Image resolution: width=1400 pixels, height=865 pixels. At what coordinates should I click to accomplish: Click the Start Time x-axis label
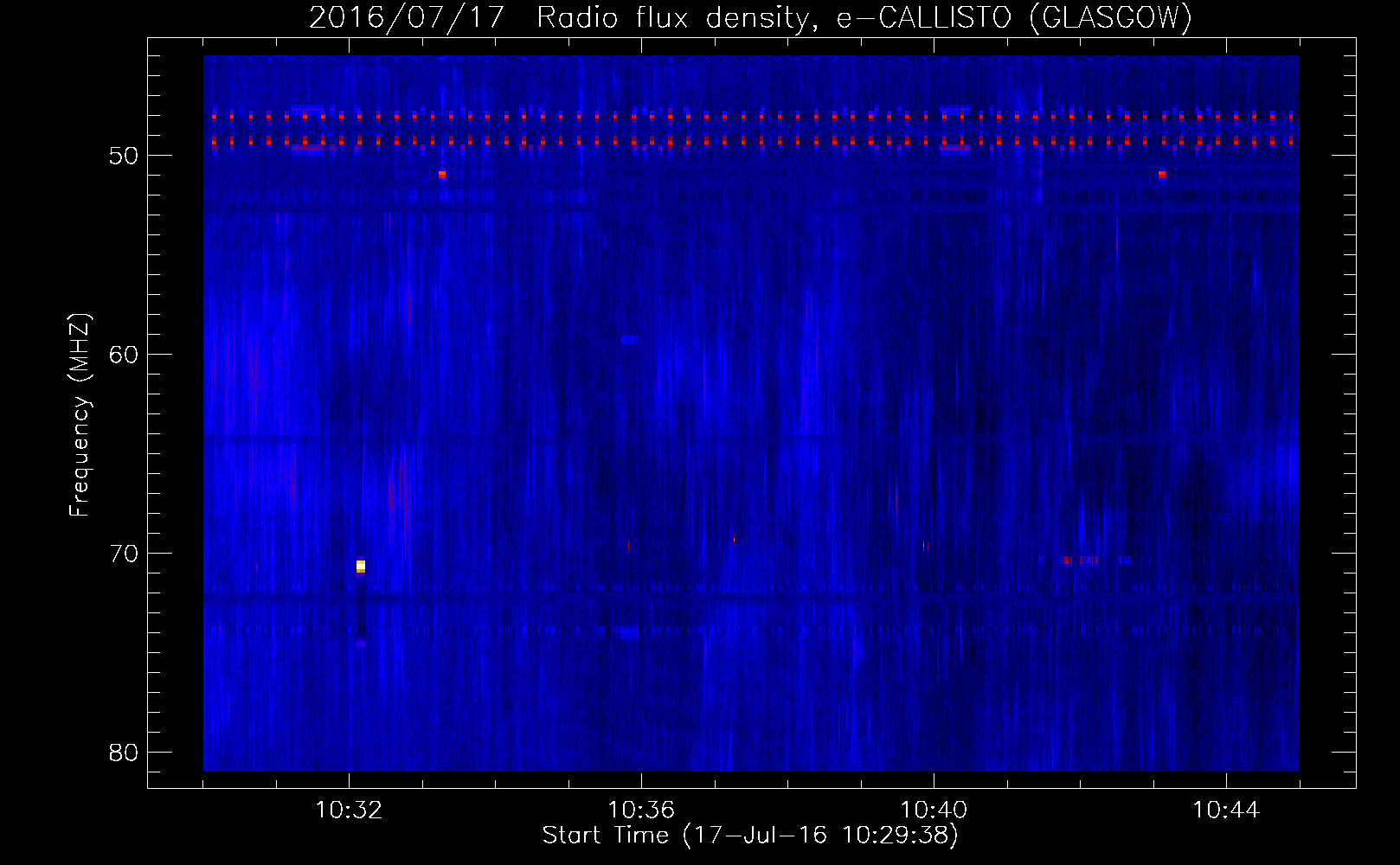coord(750,836)
